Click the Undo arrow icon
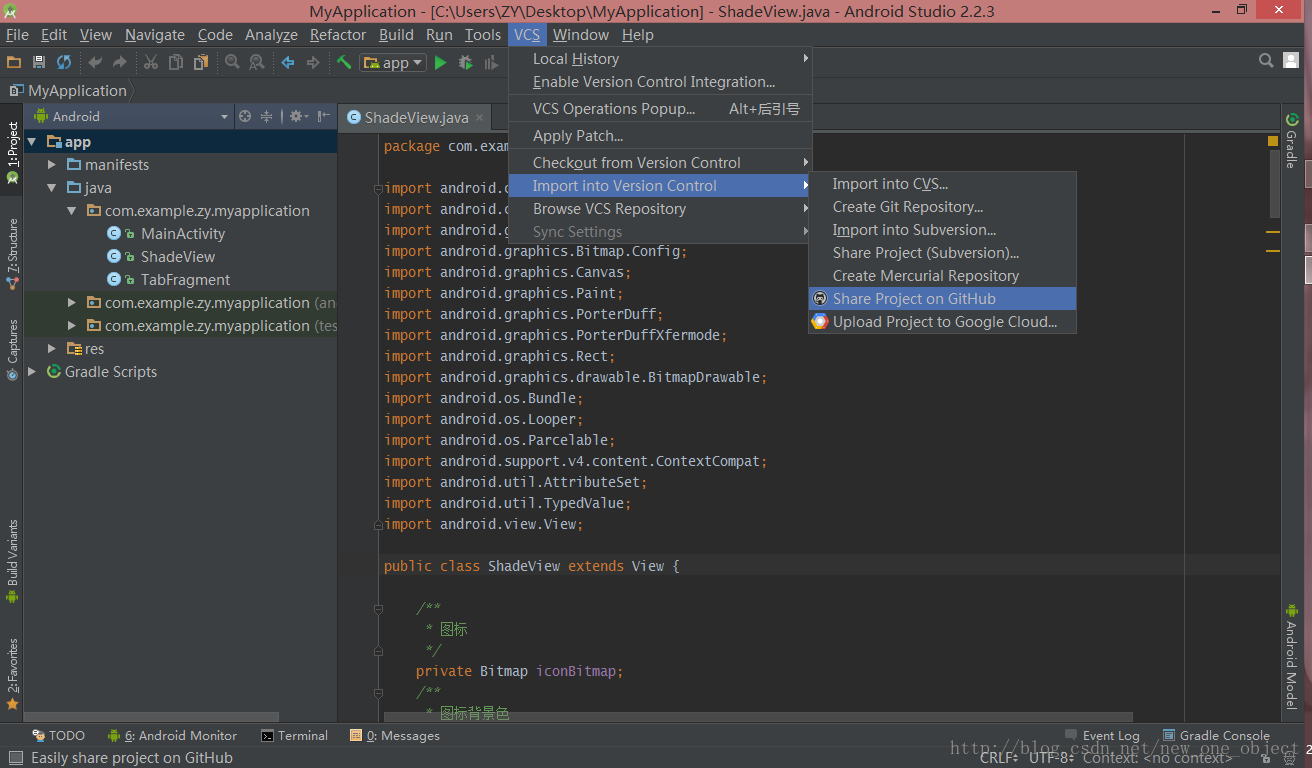This screenshot has width=1312, height=768. (95, 62)
